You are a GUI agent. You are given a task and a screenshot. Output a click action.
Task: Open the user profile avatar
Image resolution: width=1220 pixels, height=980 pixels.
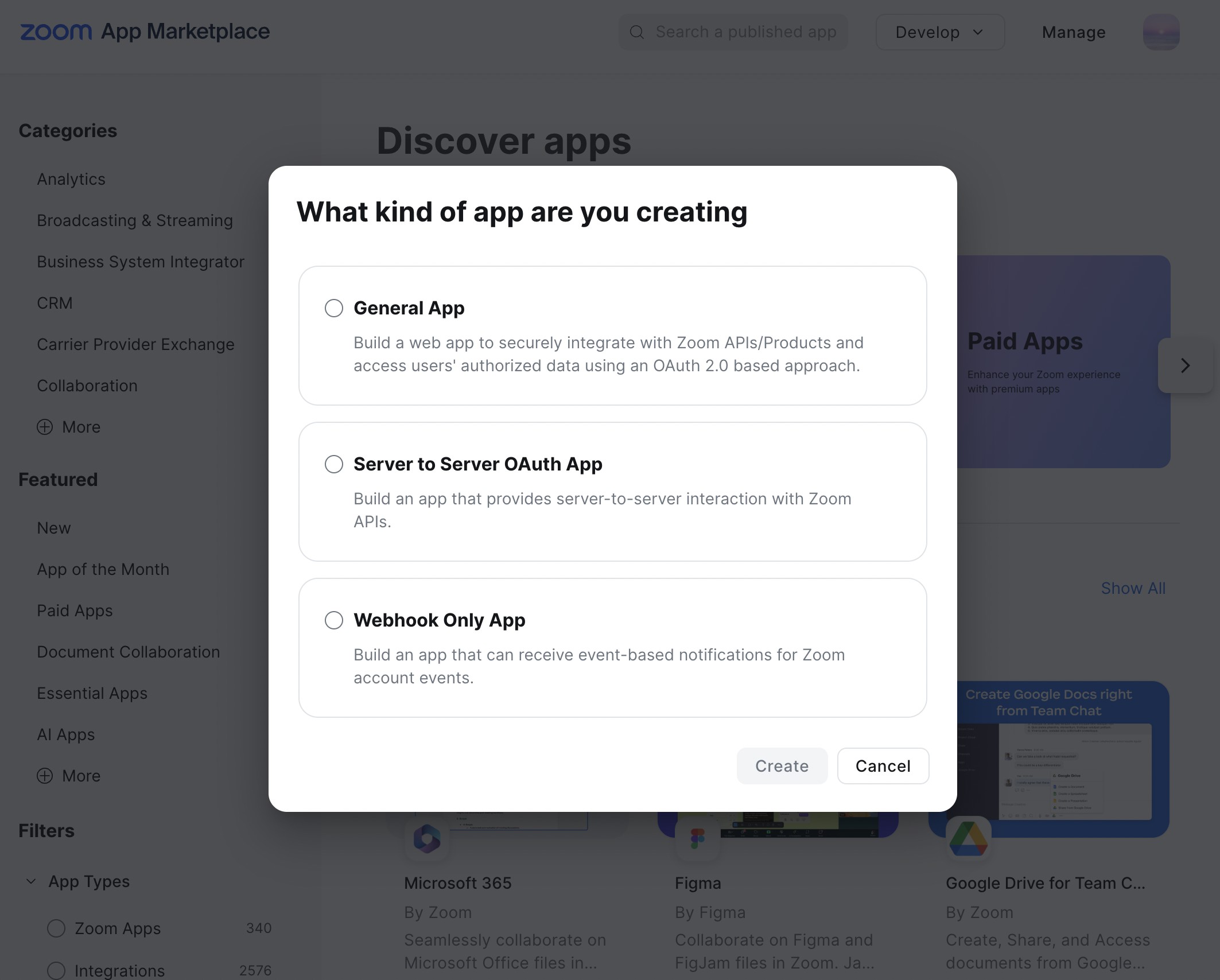(1161, 32)
